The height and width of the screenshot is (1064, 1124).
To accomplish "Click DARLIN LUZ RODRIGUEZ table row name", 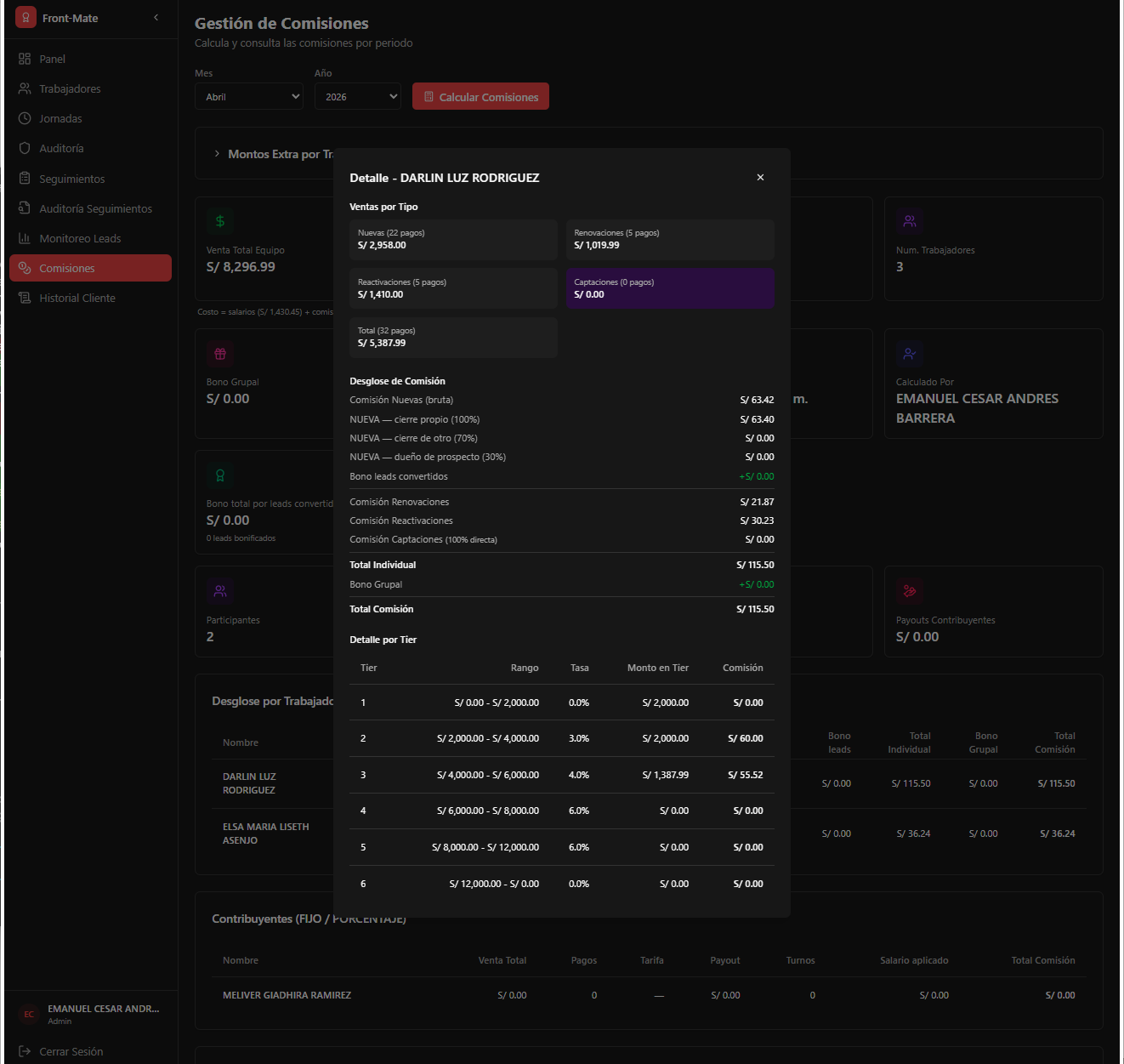I will 249,783.
